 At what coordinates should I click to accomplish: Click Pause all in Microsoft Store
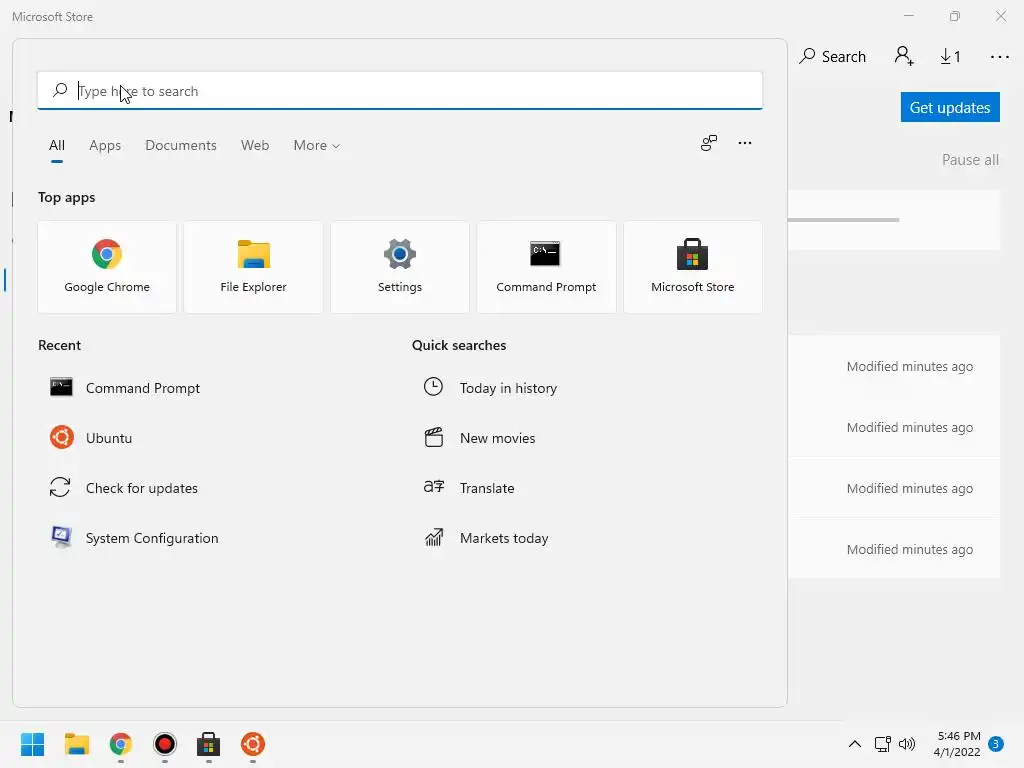click(x=970, y=160)
